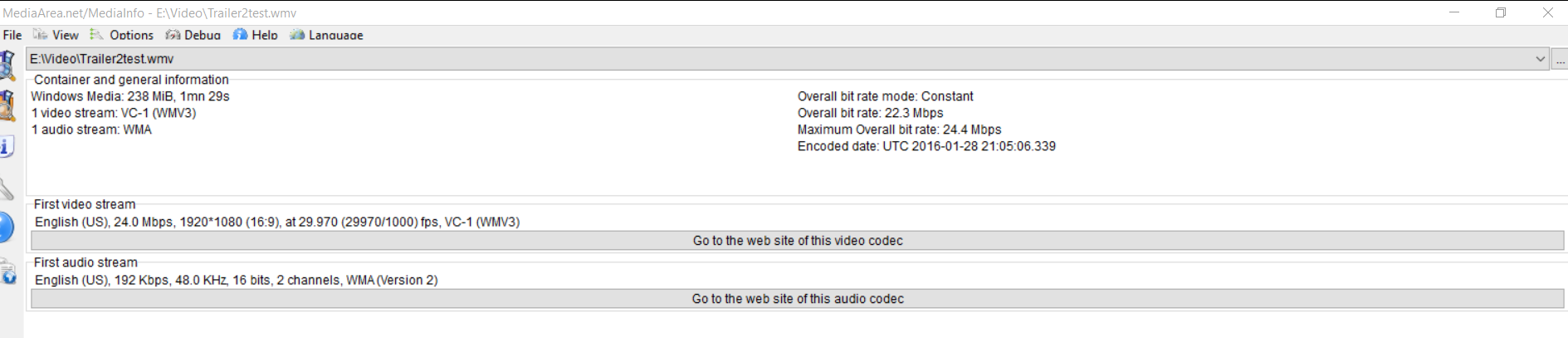Click the first video stream details line
Image resolution: width=1568 pixels, height=338 pixels.
(277, 222)
